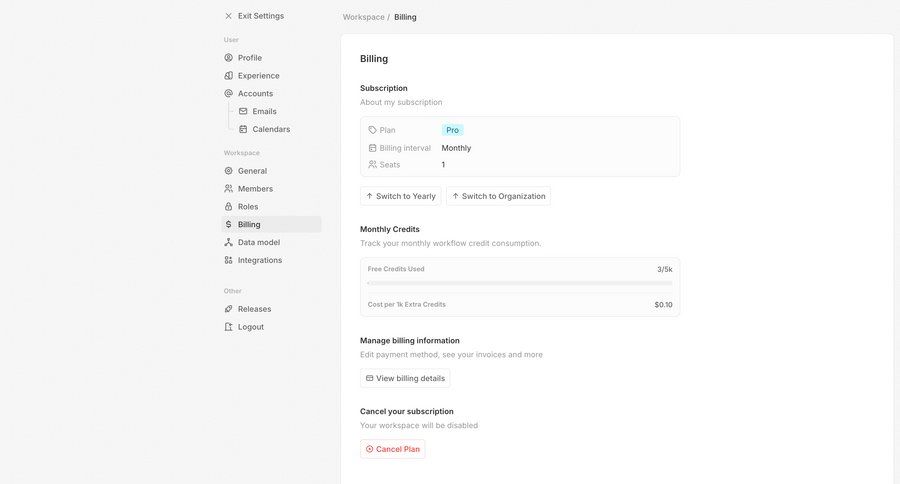Click the Free Credits Used progress bar
This screenshot has height=484, width=900.
(520, 284)
